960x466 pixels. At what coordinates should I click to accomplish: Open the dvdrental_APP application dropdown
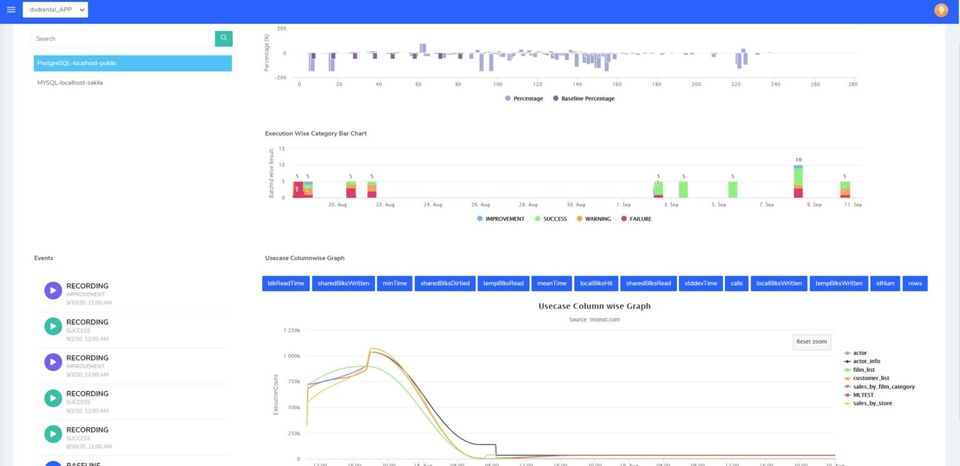click(55, 10)
